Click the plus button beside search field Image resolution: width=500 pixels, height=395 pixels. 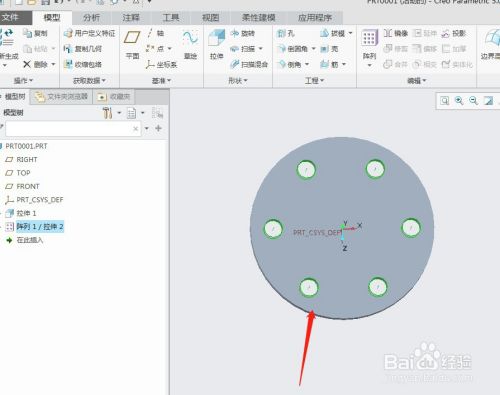click(158, 128)
